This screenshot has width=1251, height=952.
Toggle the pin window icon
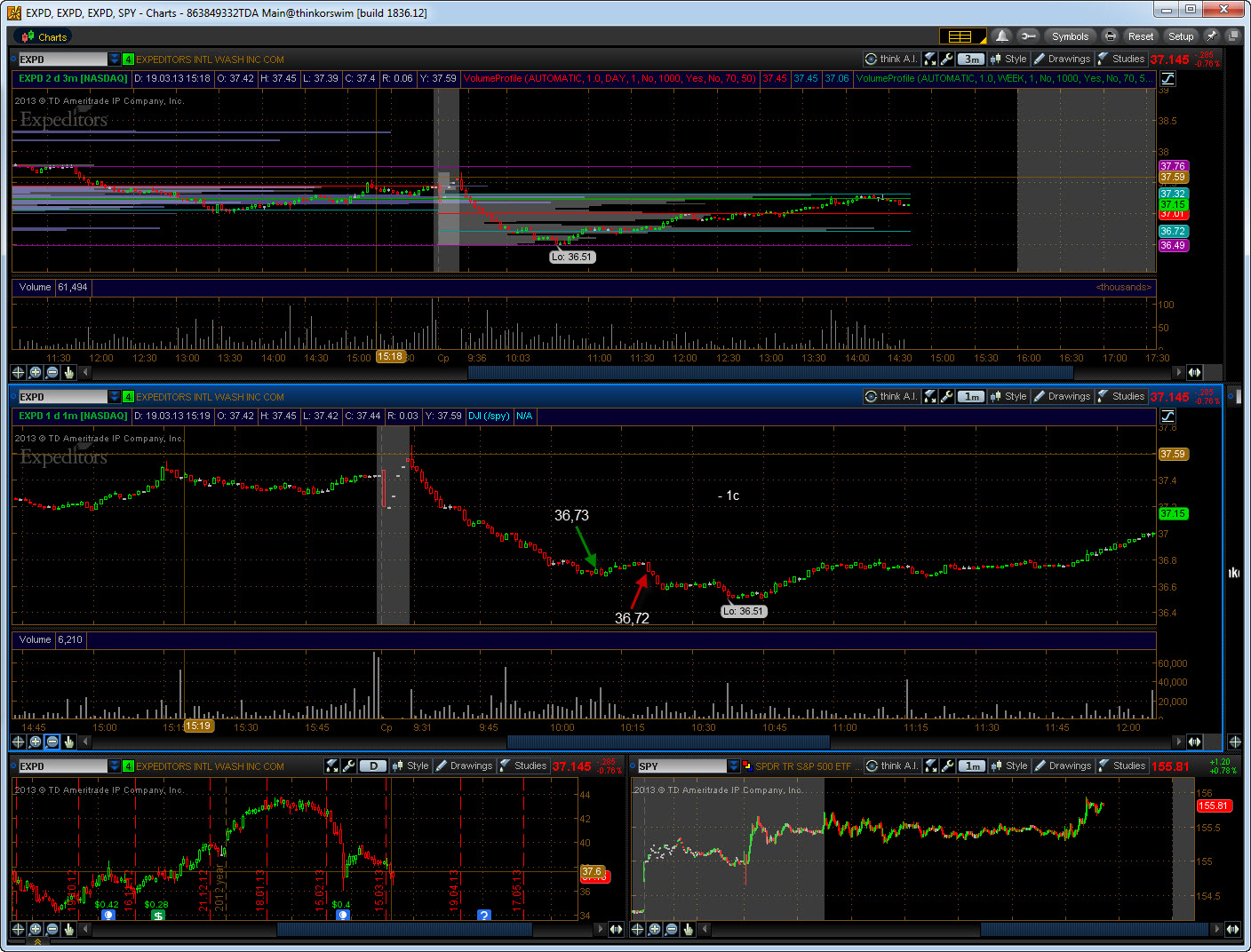pos(1211,36)
